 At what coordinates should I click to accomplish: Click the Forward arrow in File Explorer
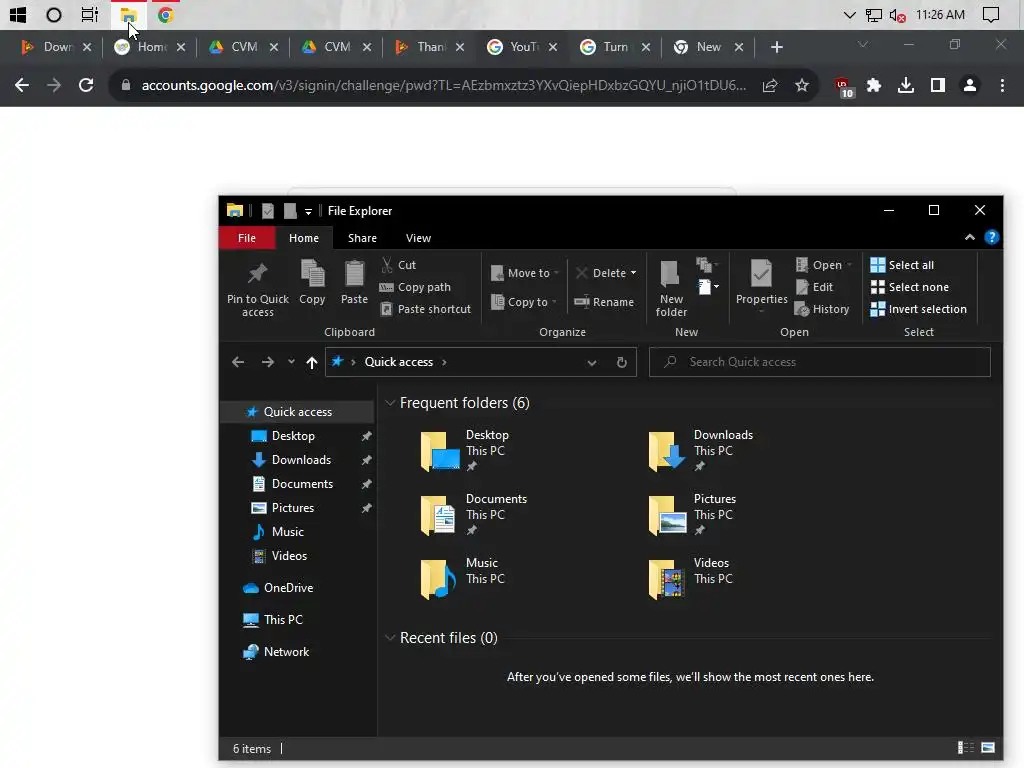[268, 362]
